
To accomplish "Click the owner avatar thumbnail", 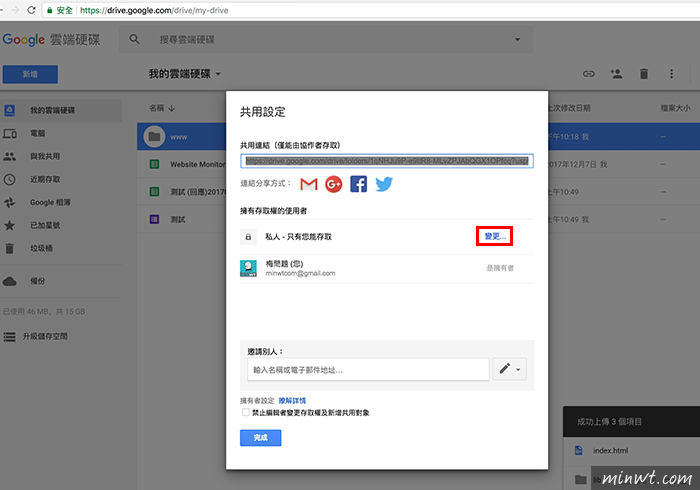I will [248, 268].
